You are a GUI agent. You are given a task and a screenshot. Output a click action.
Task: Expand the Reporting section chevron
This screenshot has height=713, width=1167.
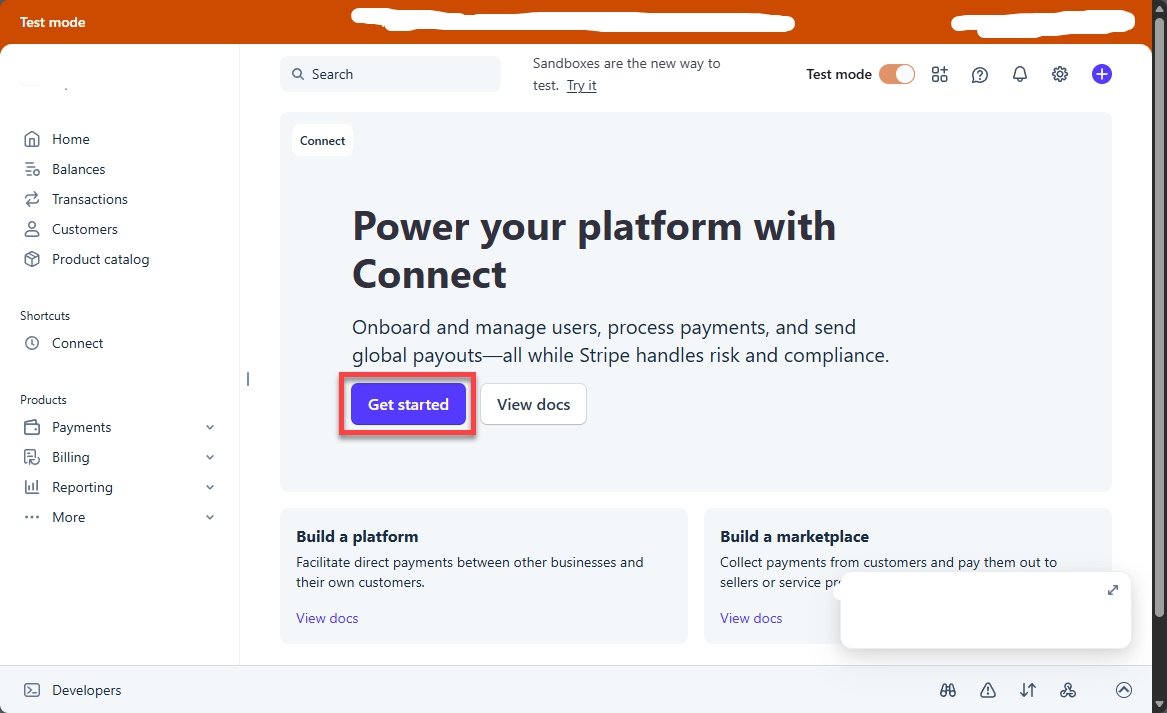[x=210, y=487]
